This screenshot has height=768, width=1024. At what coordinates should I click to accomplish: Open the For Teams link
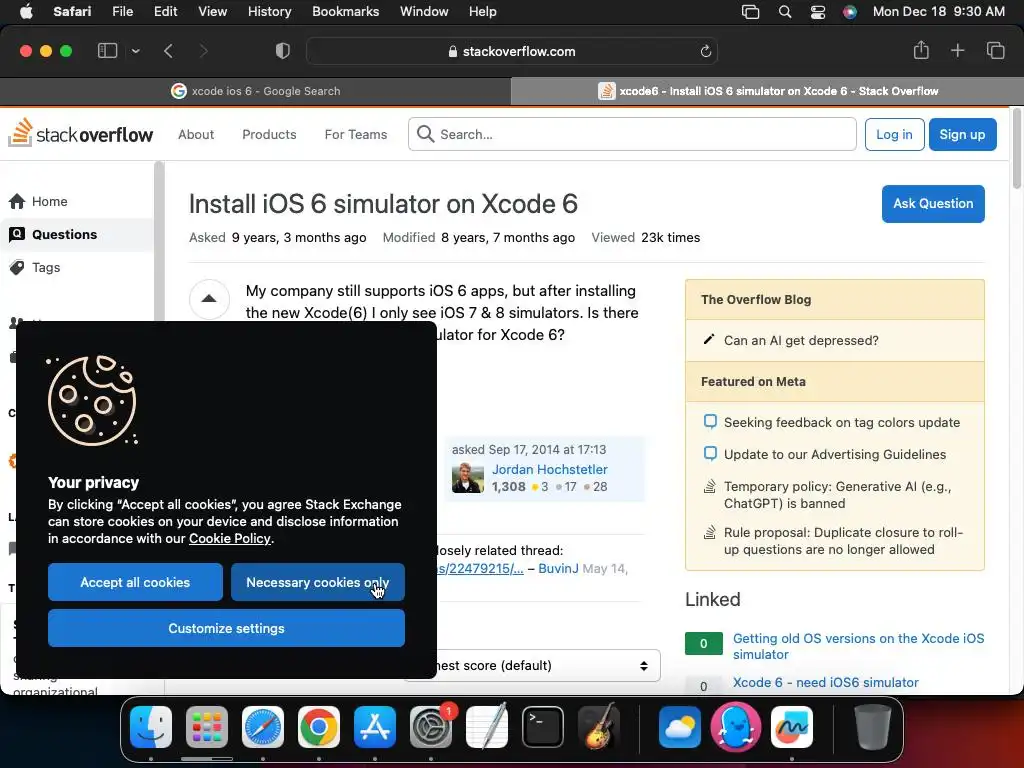[356, 134]
